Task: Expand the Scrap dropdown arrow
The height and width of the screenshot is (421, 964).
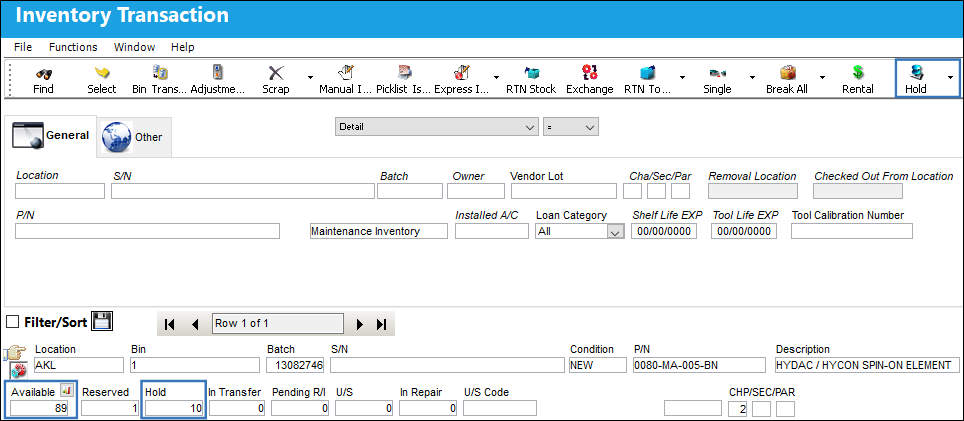Action: pyautogui.click(x=310, y=77)
